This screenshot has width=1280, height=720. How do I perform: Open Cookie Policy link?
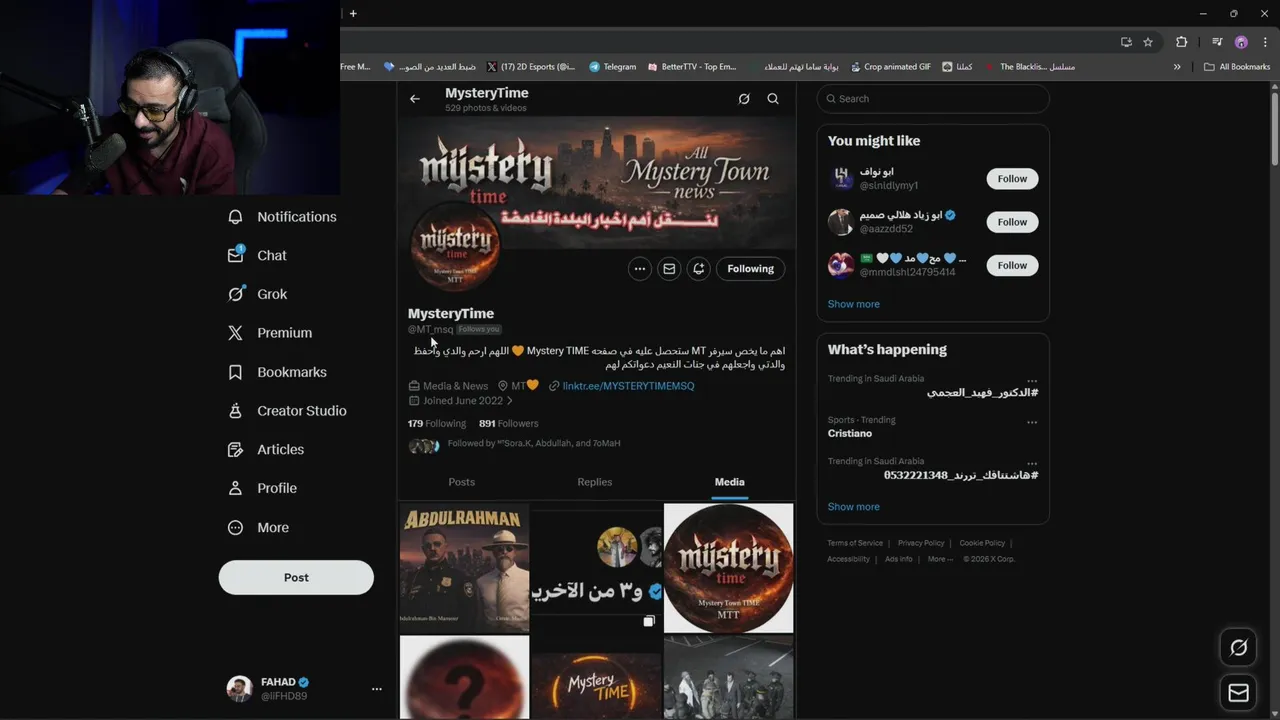[983, 543]
